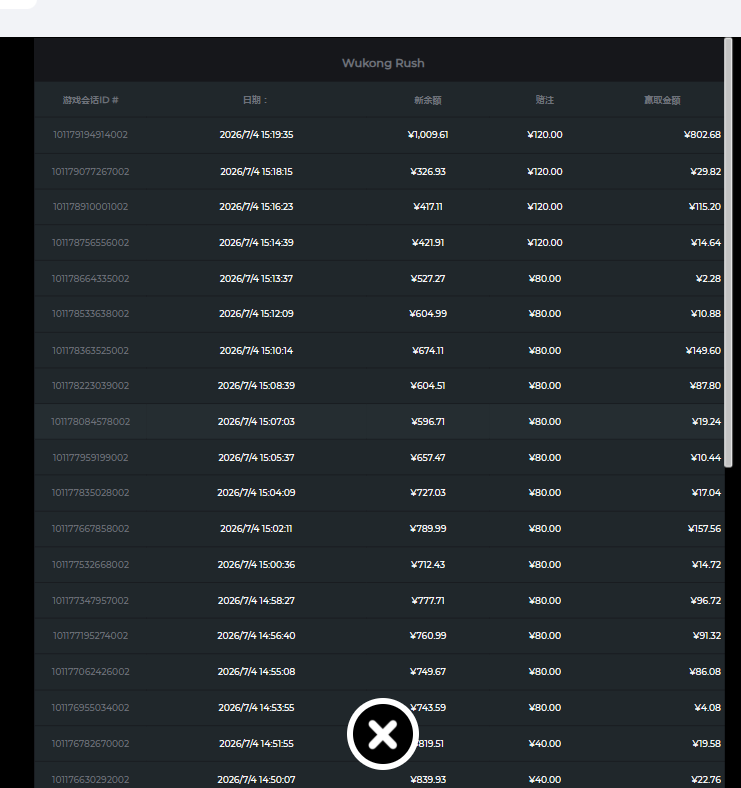The image size is (741, 788).
Task: Open session ID 101178910001002
Action: tap(90, 207)
